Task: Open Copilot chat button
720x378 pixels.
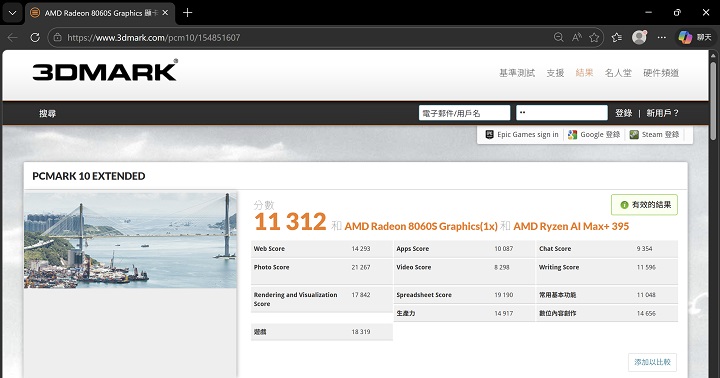Action: (695, 38)
